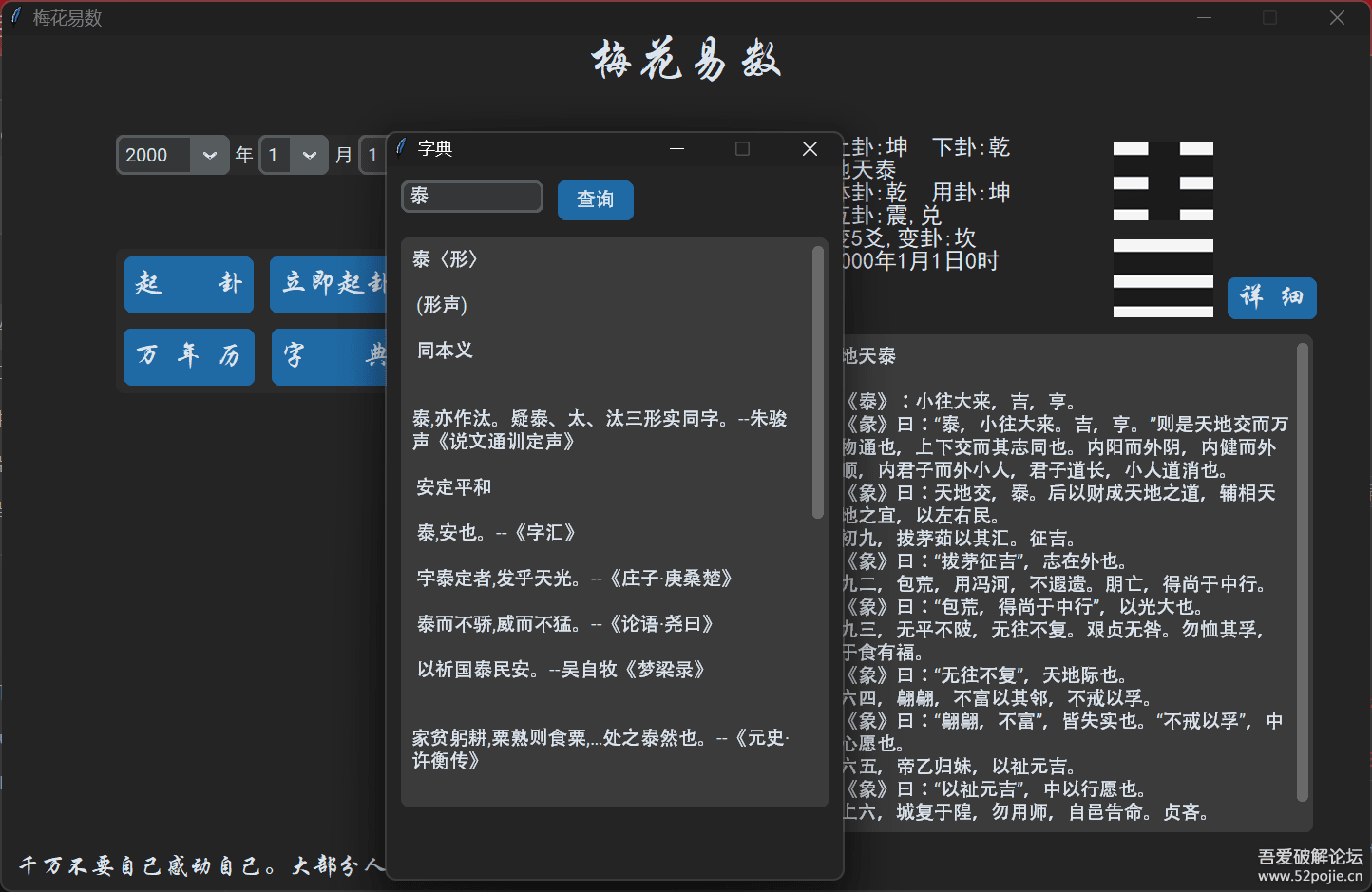Click the line 九三,无平不陂,无往不复
Viewport: 1372px width, 892px height.
click(1053, 641)
